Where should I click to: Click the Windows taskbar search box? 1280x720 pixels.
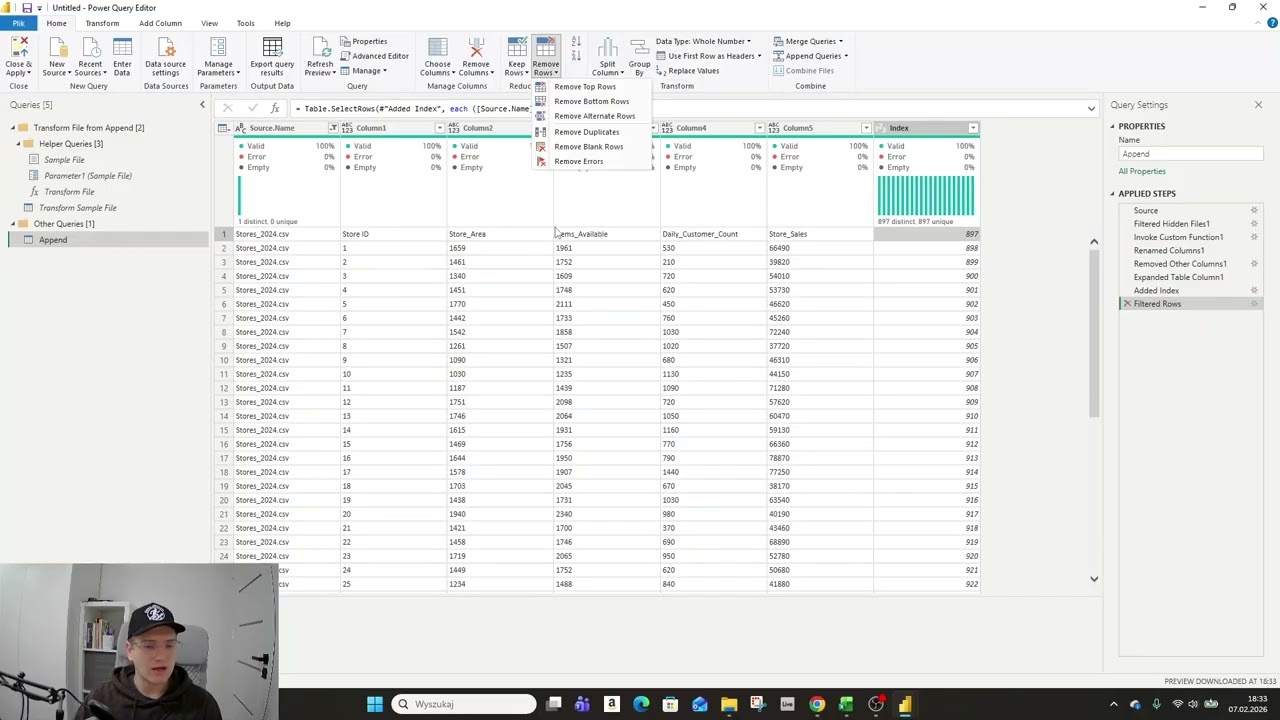[x=464, y=704]
